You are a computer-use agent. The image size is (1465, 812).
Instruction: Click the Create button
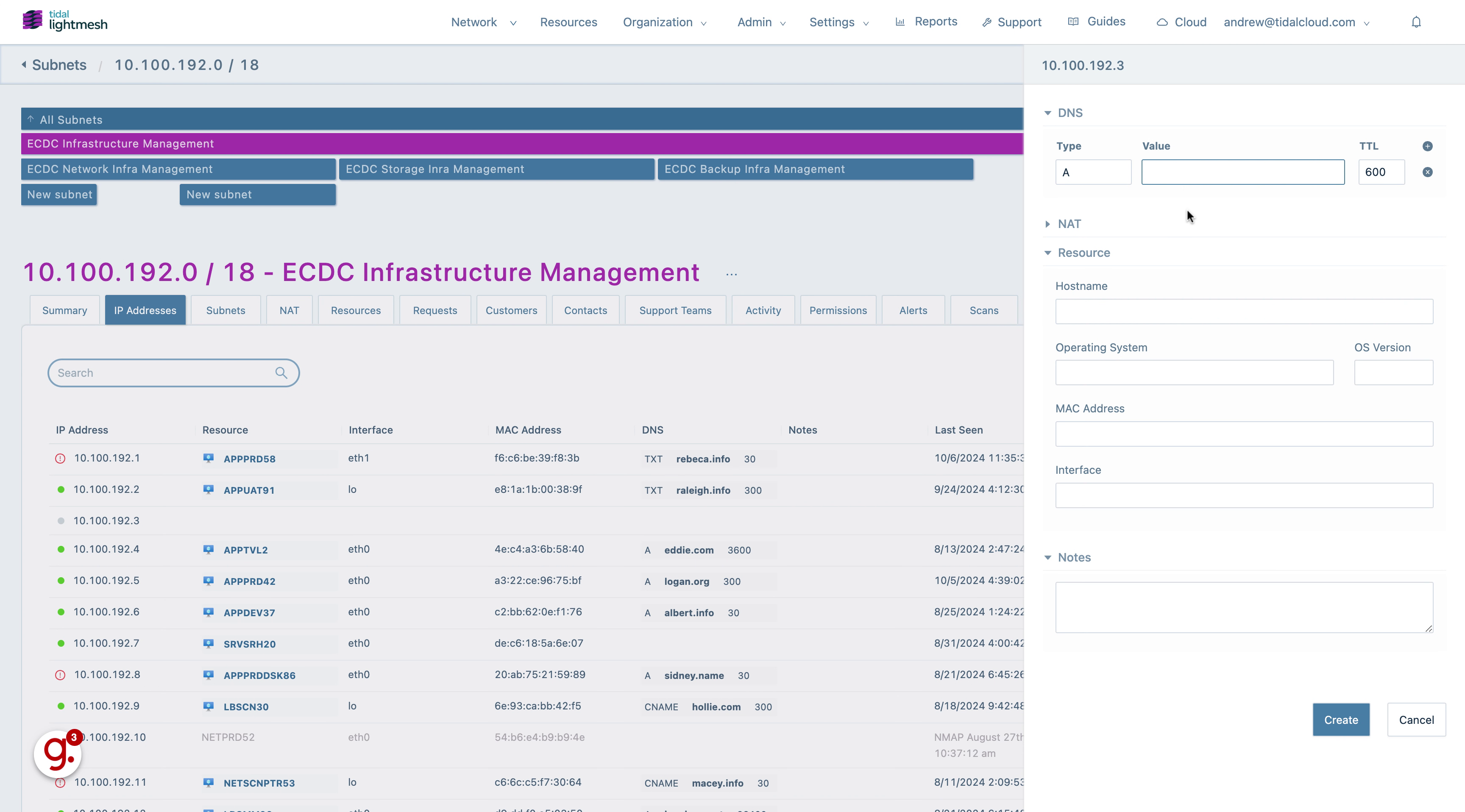[1340, 720]
